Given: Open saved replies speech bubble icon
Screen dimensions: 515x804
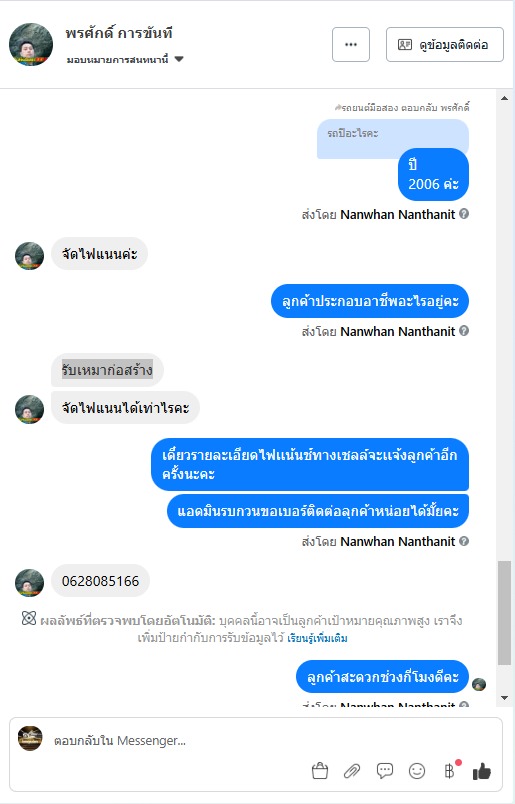Looking at the screenshot, I should [x=384, y=771].
